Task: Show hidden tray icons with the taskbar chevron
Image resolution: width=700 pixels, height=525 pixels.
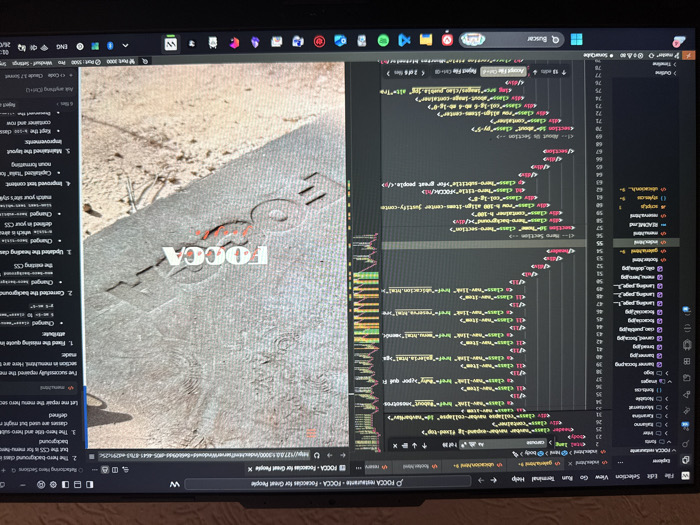Action: pyautogui.click(x=125, y=45)
